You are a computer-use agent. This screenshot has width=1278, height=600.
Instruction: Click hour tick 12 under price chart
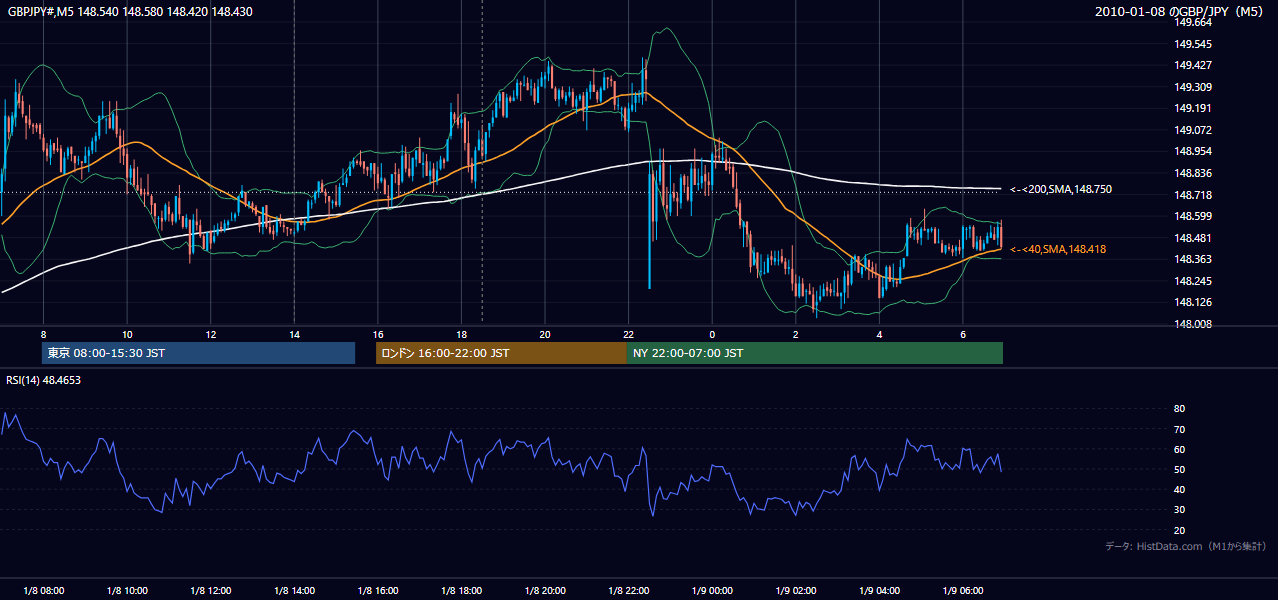[210, 334]
